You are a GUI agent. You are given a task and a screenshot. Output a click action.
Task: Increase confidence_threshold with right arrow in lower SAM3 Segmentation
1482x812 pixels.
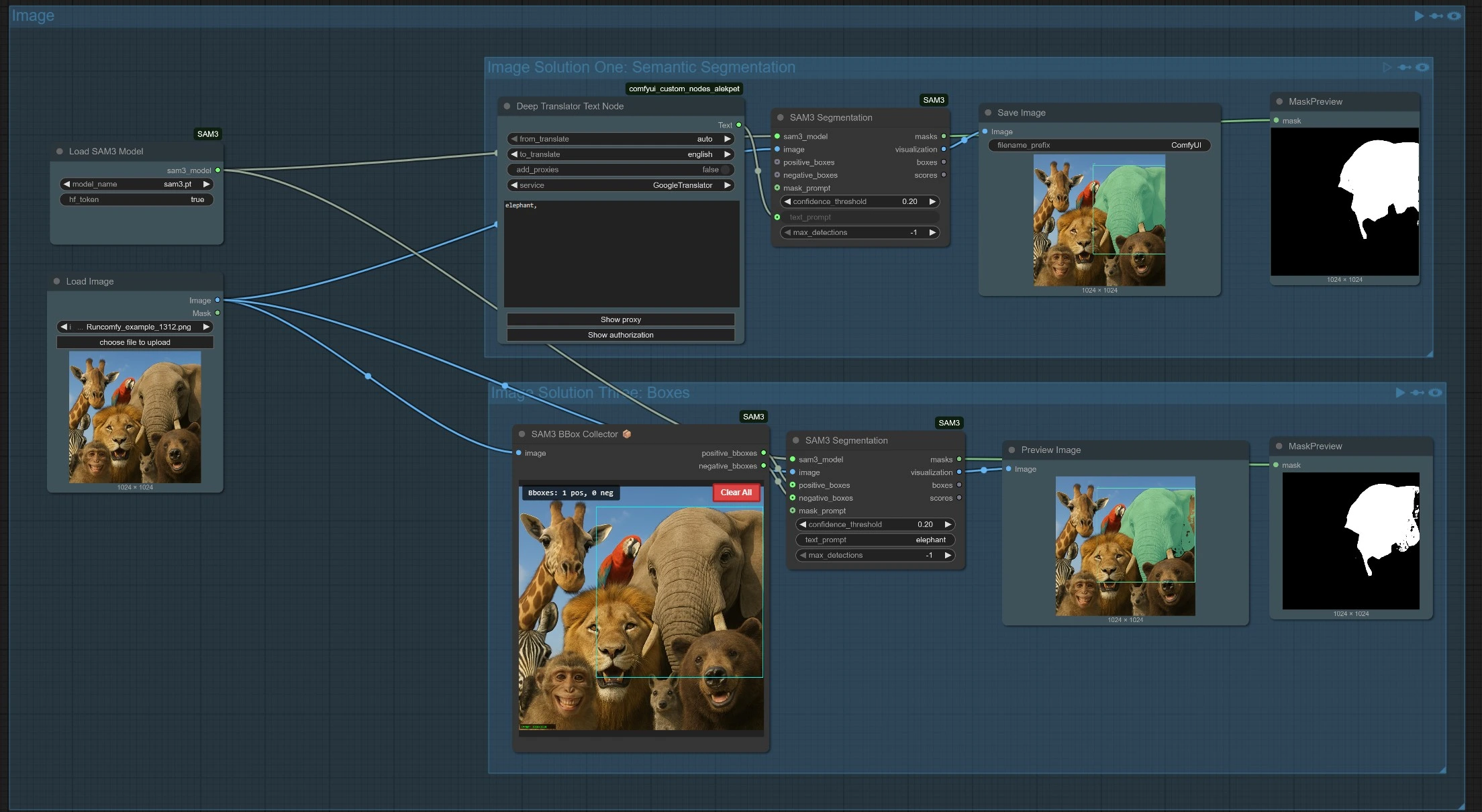[x=948, y=524]
